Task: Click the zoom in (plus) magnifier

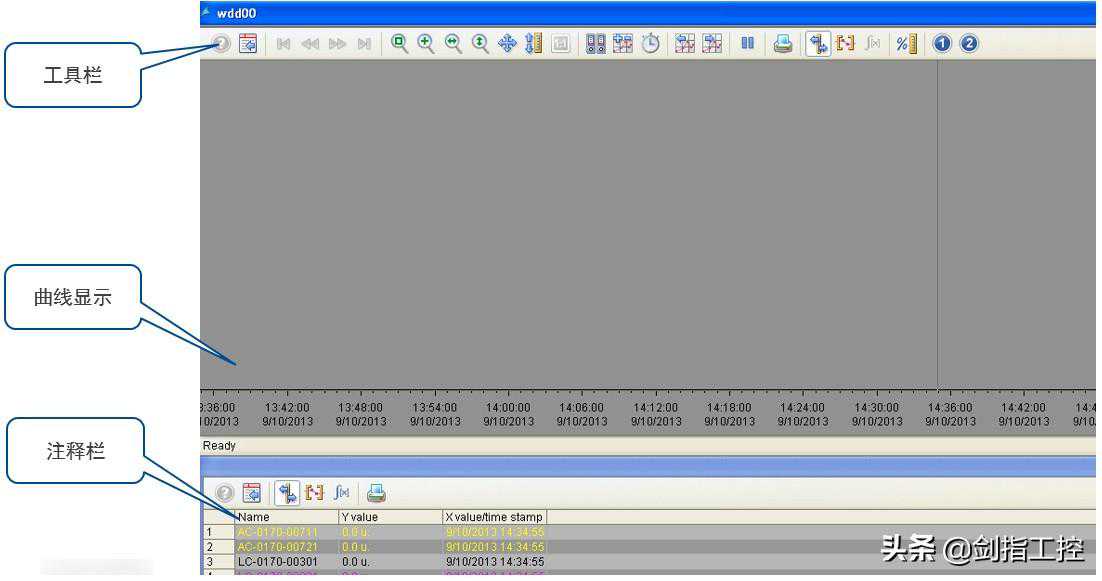Action: pos(426,44)
